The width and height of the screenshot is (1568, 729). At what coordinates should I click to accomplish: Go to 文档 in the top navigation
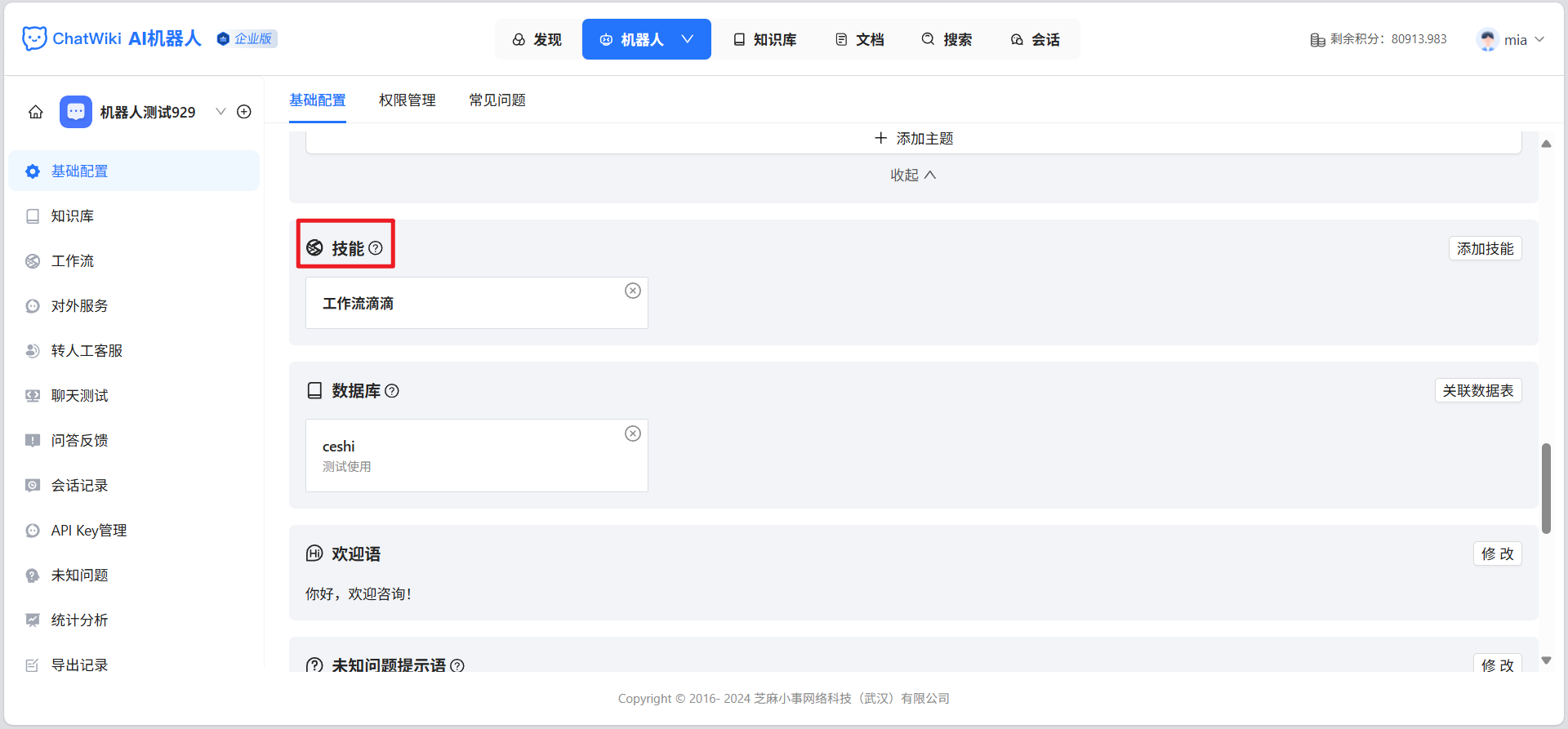pyautogui.click(x=860, y=39)
